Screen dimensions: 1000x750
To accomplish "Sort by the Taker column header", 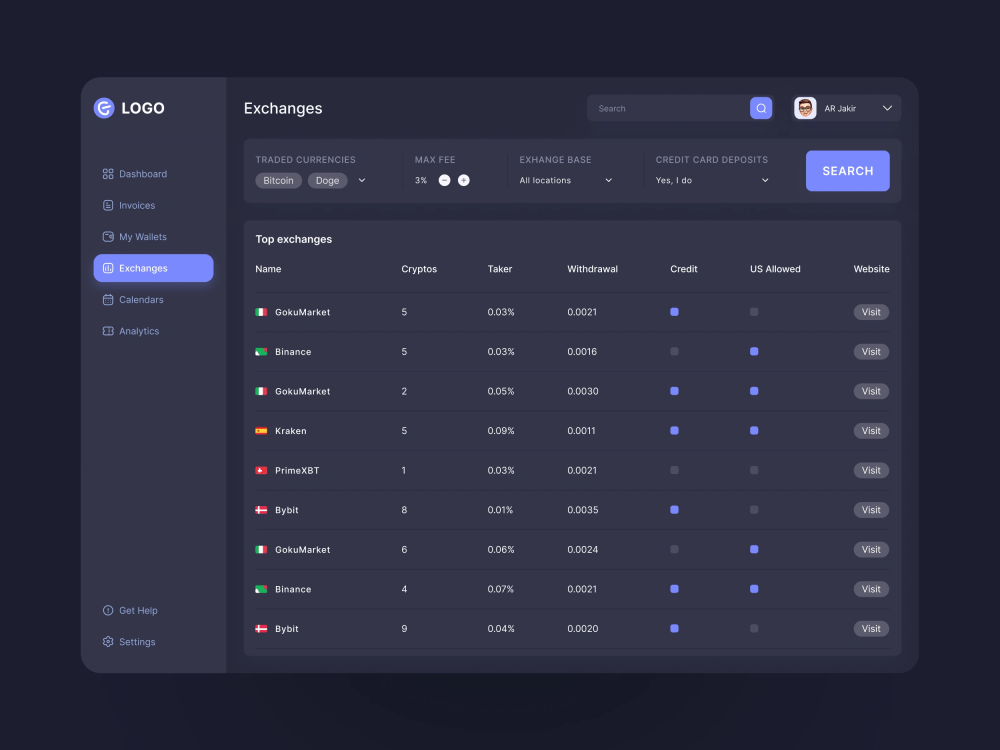I will 500,269.
